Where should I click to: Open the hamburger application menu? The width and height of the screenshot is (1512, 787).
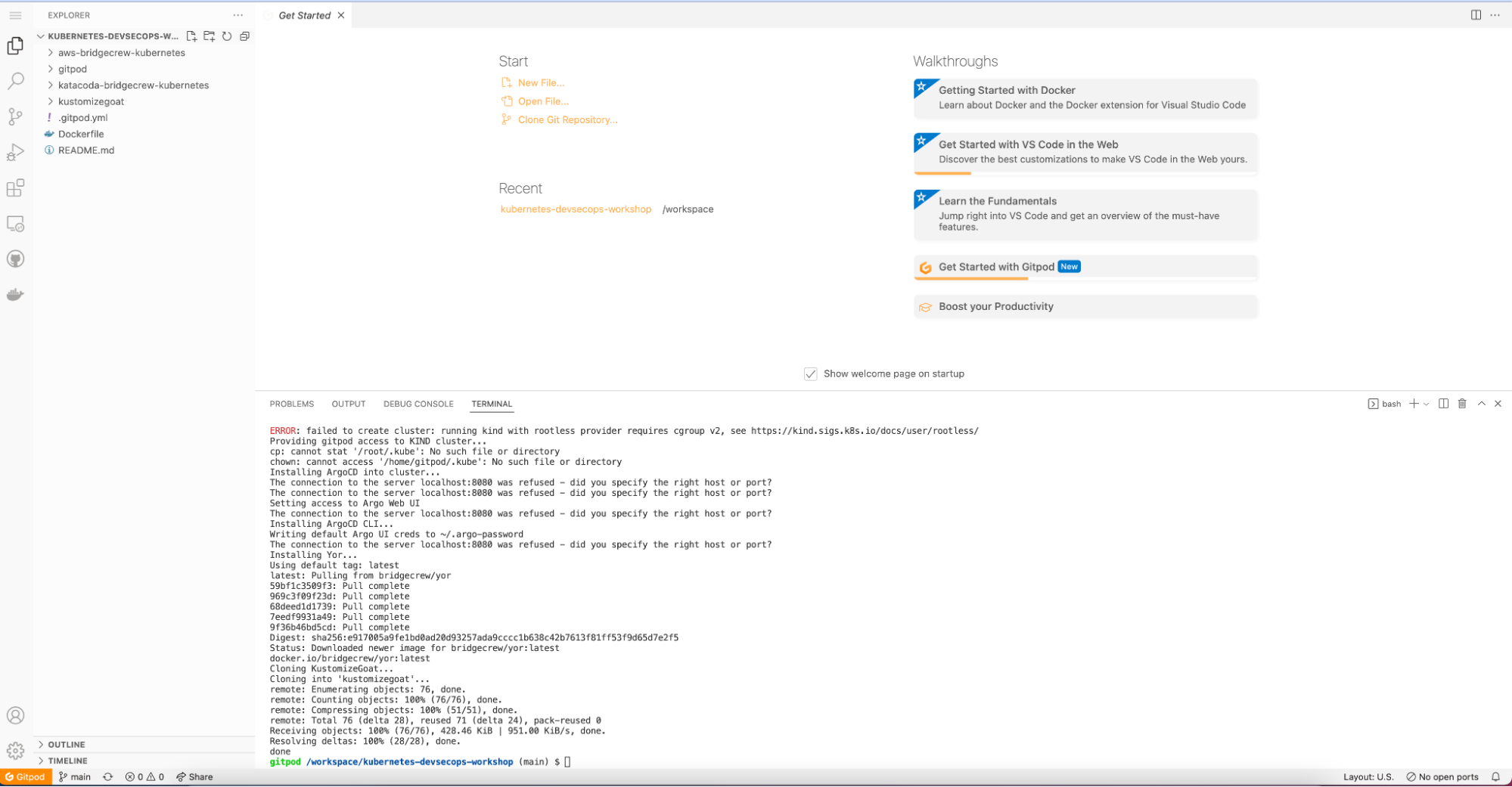(x=15, y=15)
